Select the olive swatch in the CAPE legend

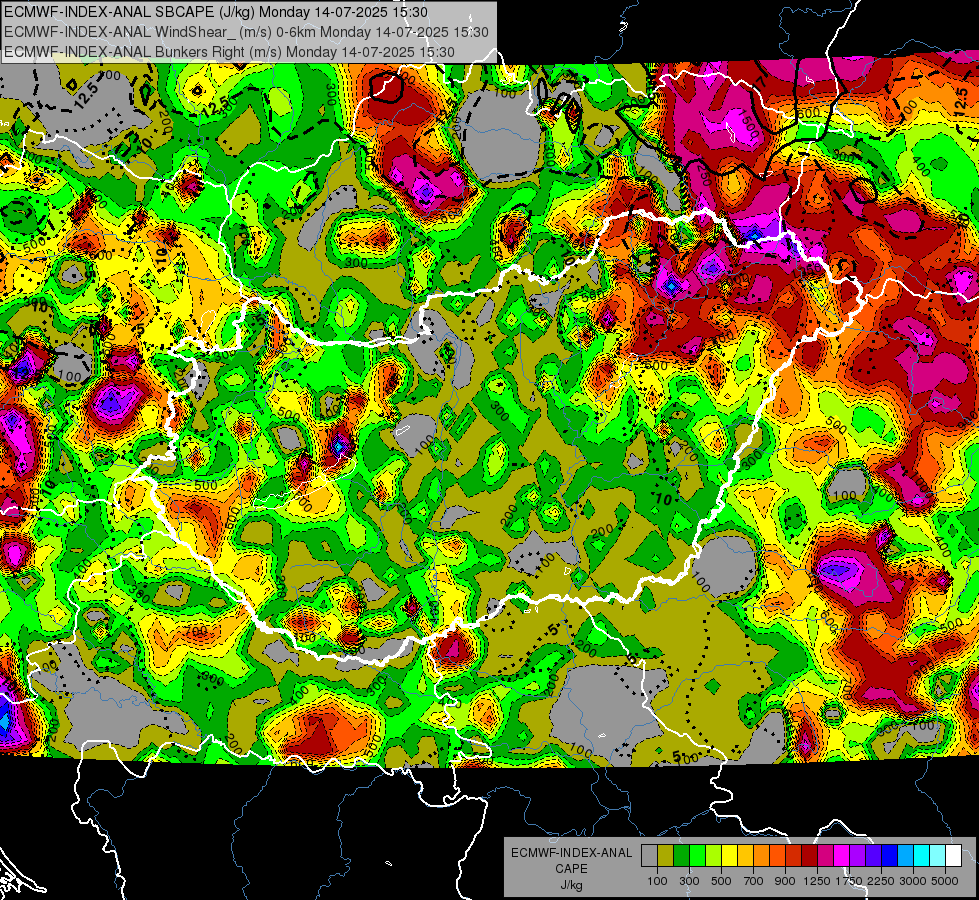tap(666, 856)
